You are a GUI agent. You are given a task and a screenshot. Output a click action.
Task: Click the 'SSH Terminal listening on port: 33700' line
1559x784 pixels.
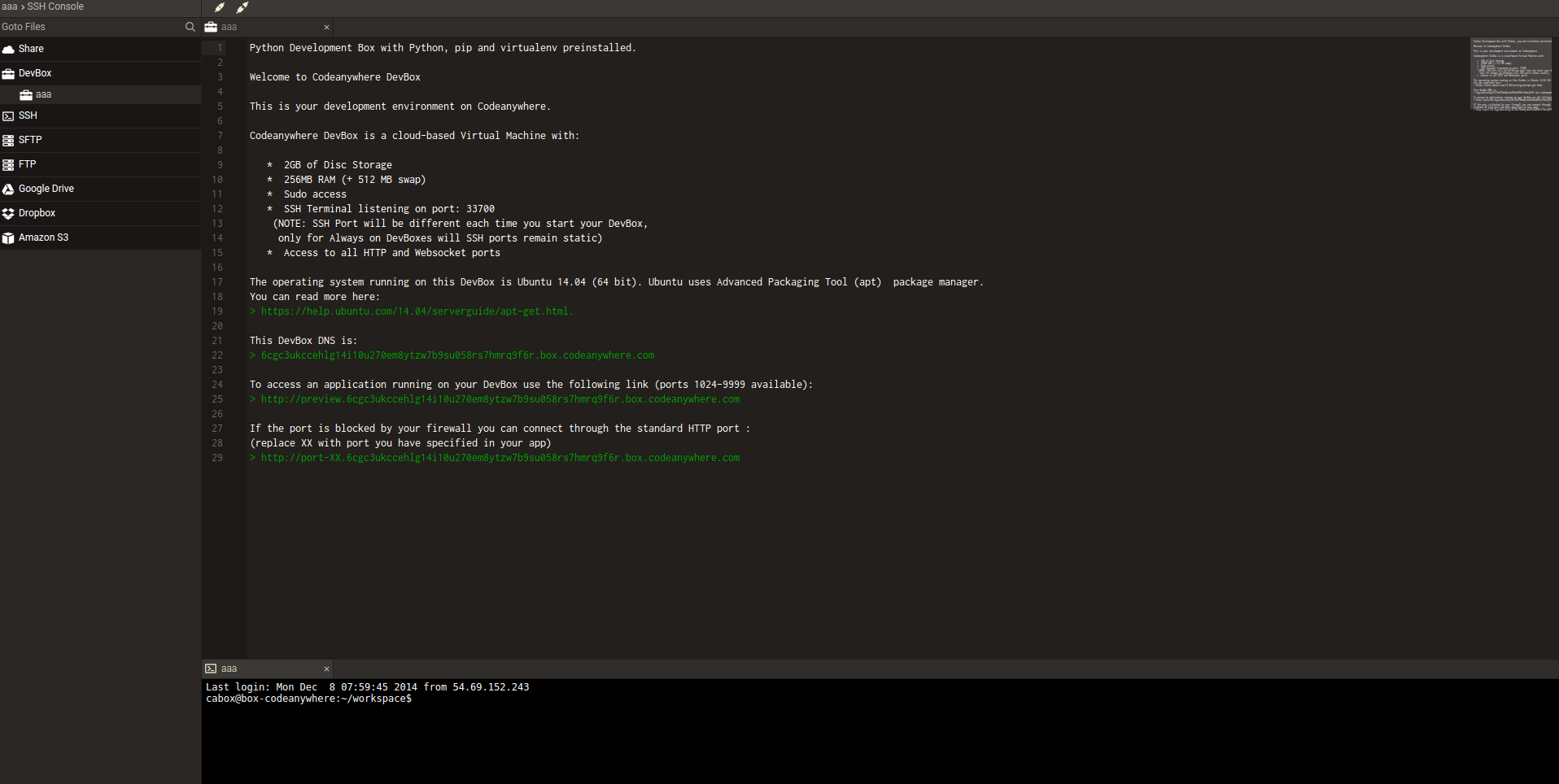[x=381, y=209]
